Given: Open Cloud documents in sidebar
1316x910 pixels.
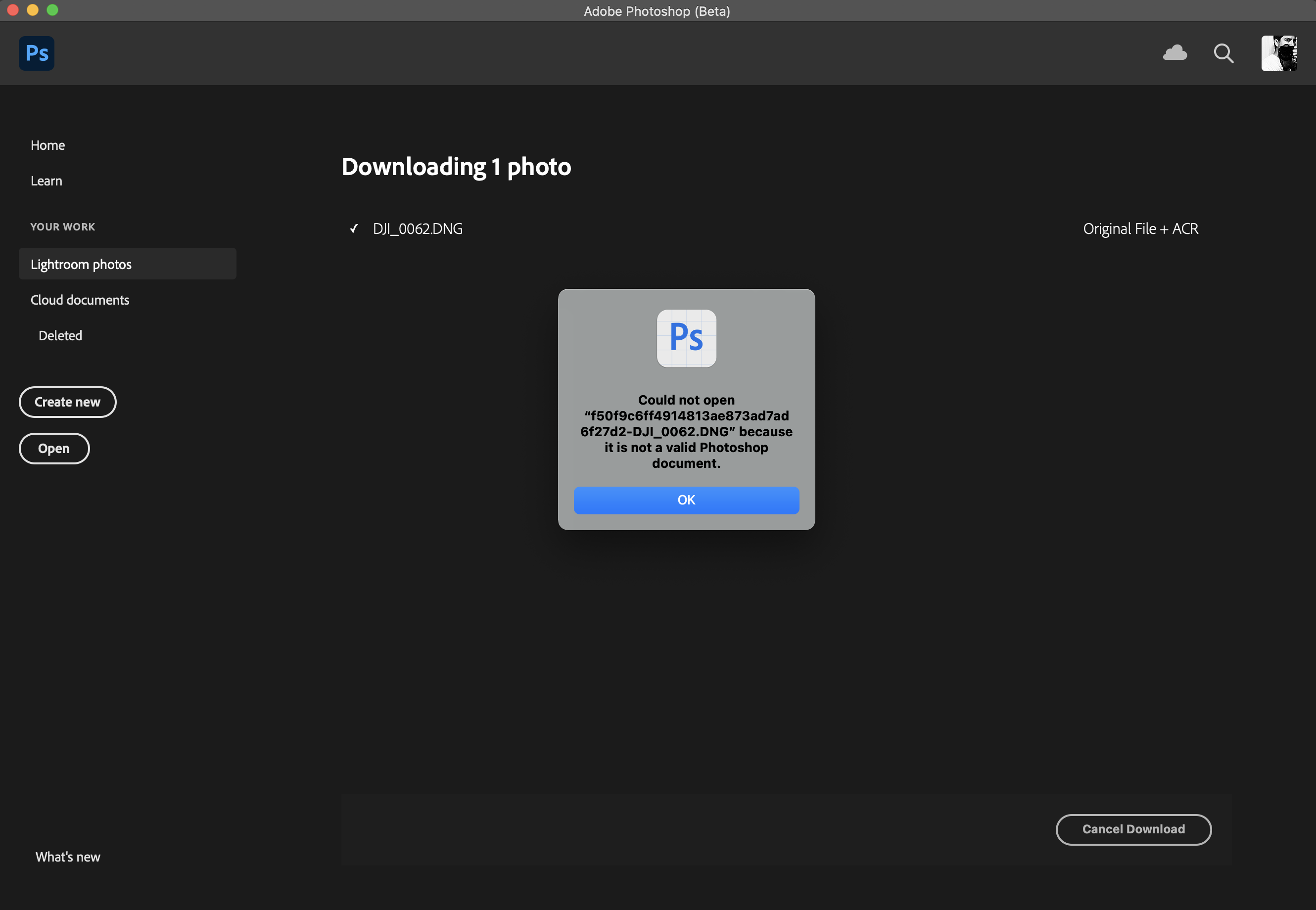Looking at the screenshot, I should pyautogui.click(x=80, y=300).
